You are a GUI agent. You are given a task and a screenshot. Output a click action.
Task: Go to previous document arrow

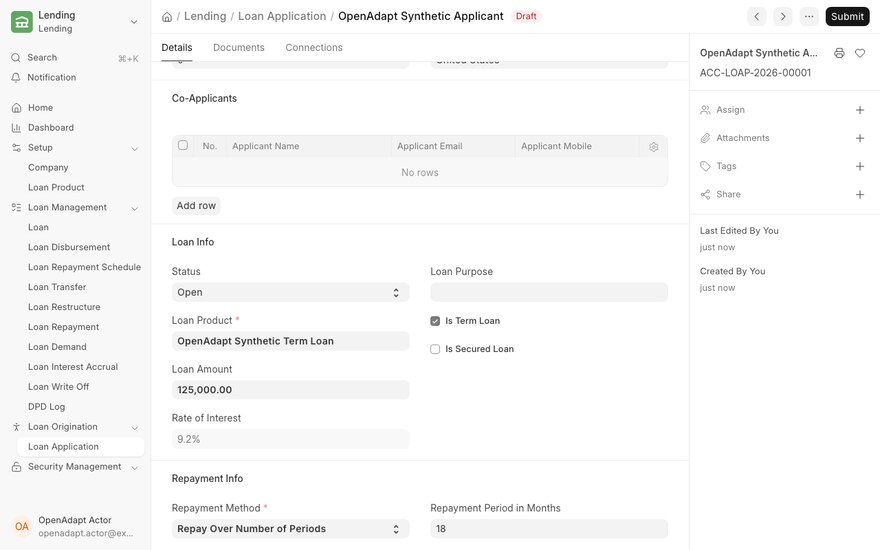pos(757,16)
